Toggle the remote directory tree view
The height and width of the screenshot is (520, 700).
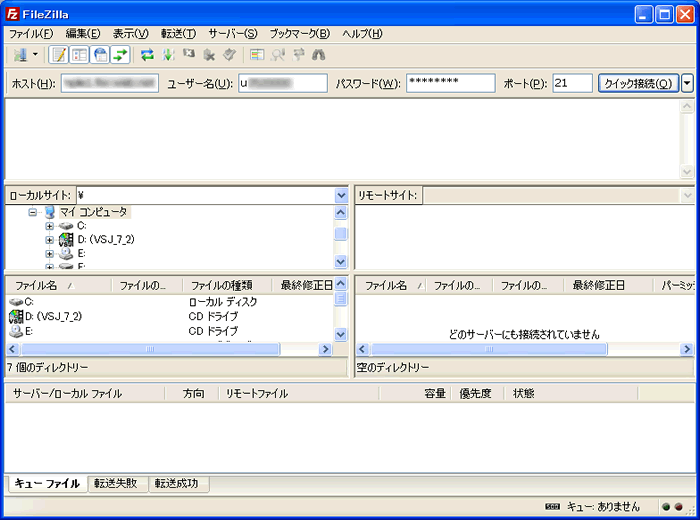[100, 55]
